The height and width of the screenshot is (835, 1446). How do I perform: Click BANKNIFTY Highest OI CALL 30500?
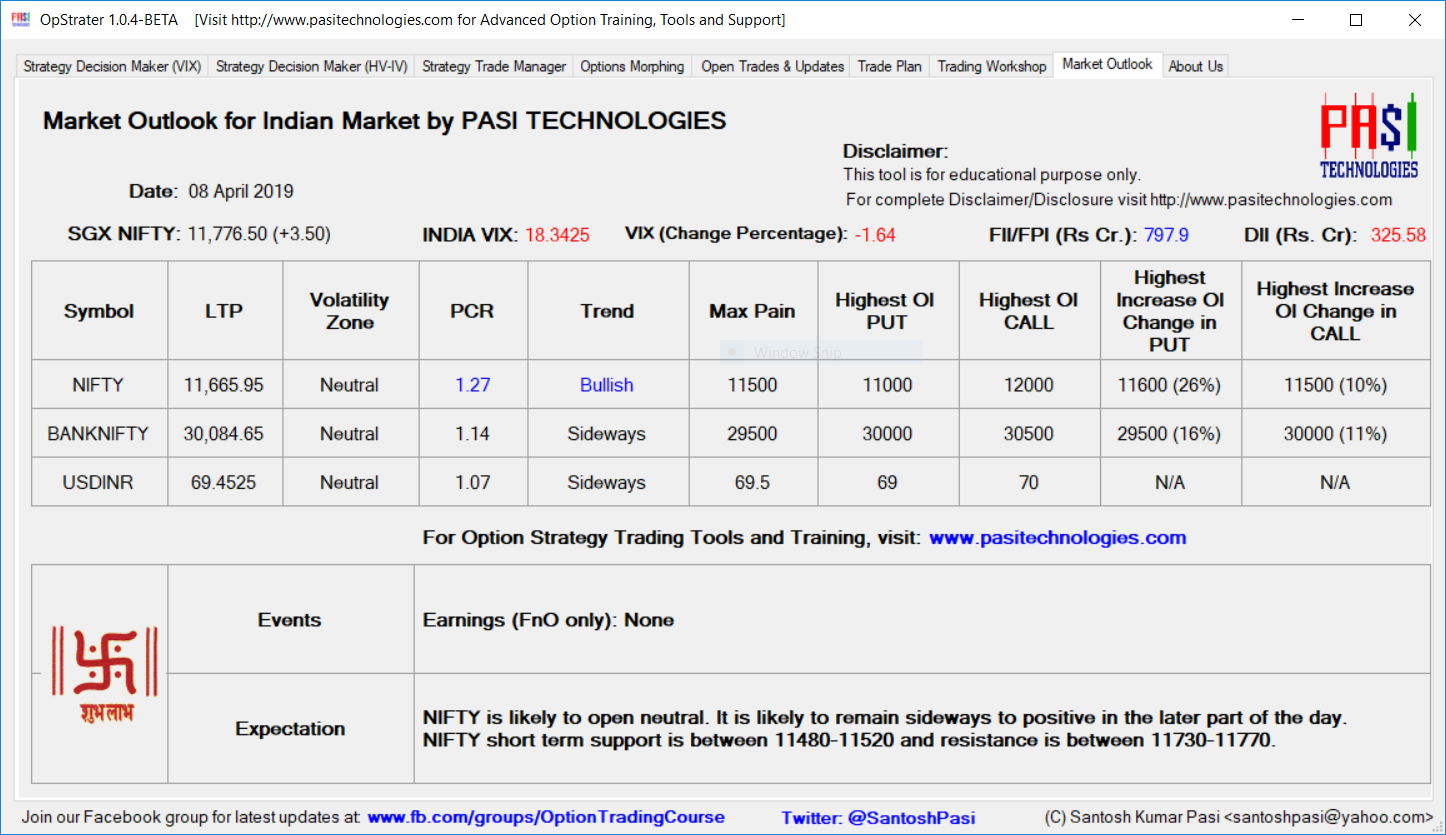click(x=1029, y=434)
